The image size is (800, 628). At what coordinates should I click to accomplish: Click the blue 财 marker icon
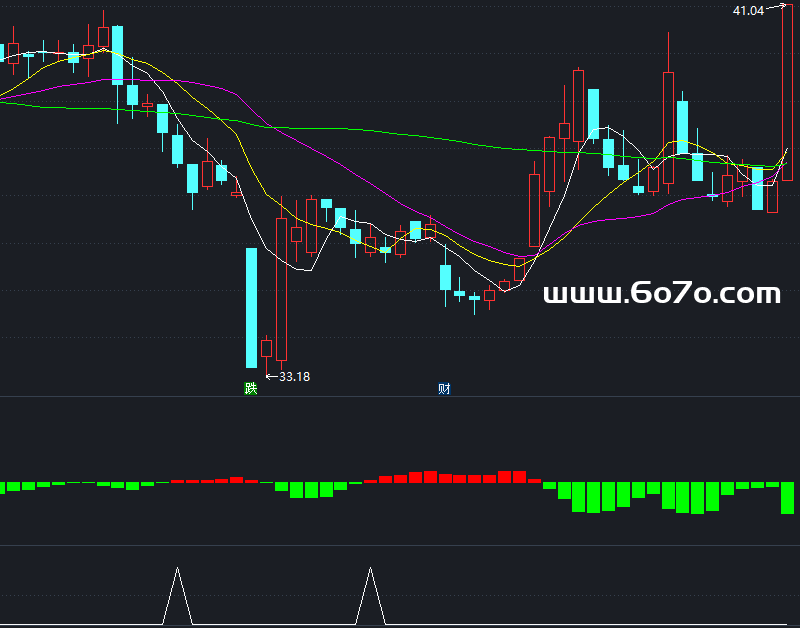pos(444,389)
